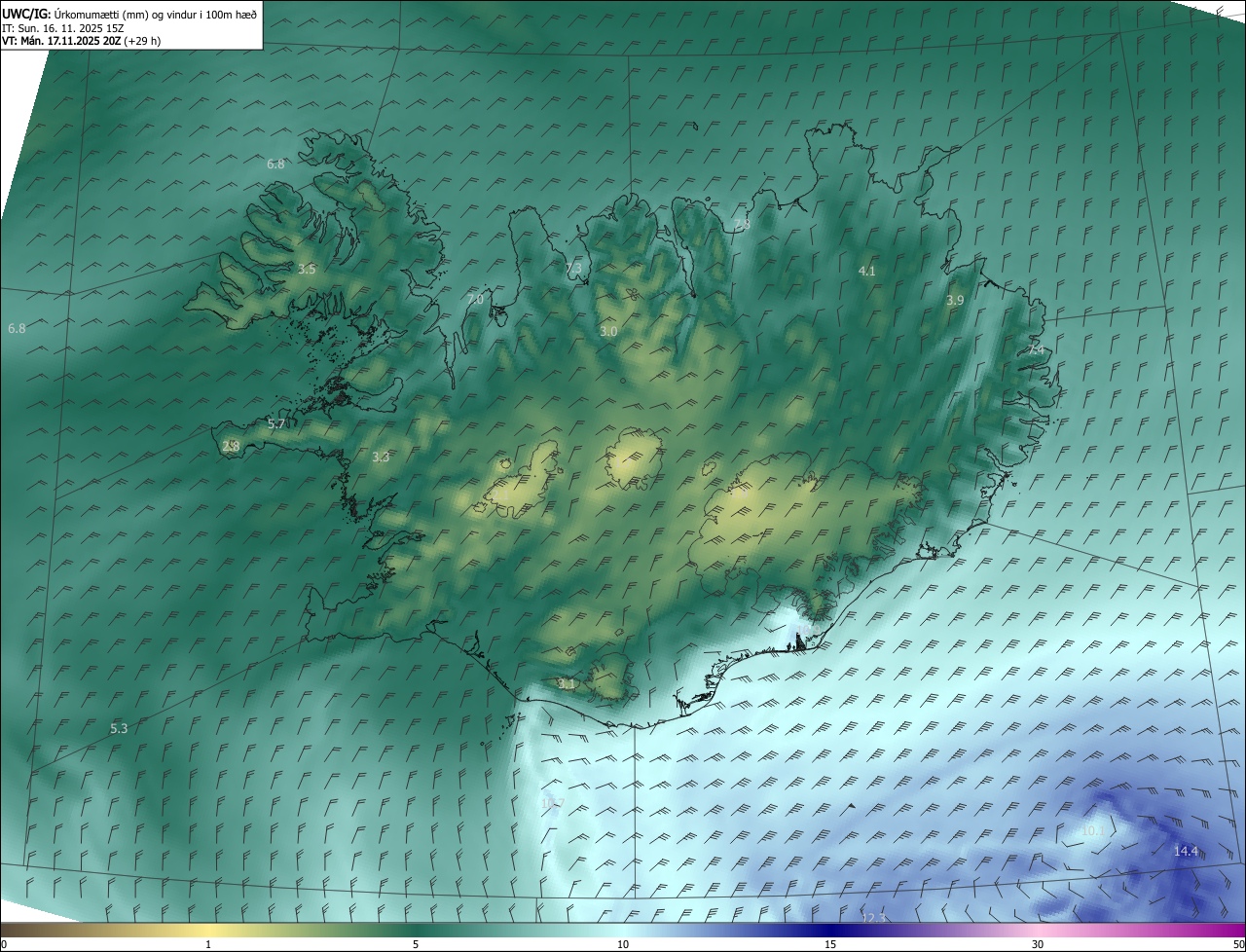The image size is (1246, 952).
Task: Click the 3.9 map value
Action: [x=955, y=301]
